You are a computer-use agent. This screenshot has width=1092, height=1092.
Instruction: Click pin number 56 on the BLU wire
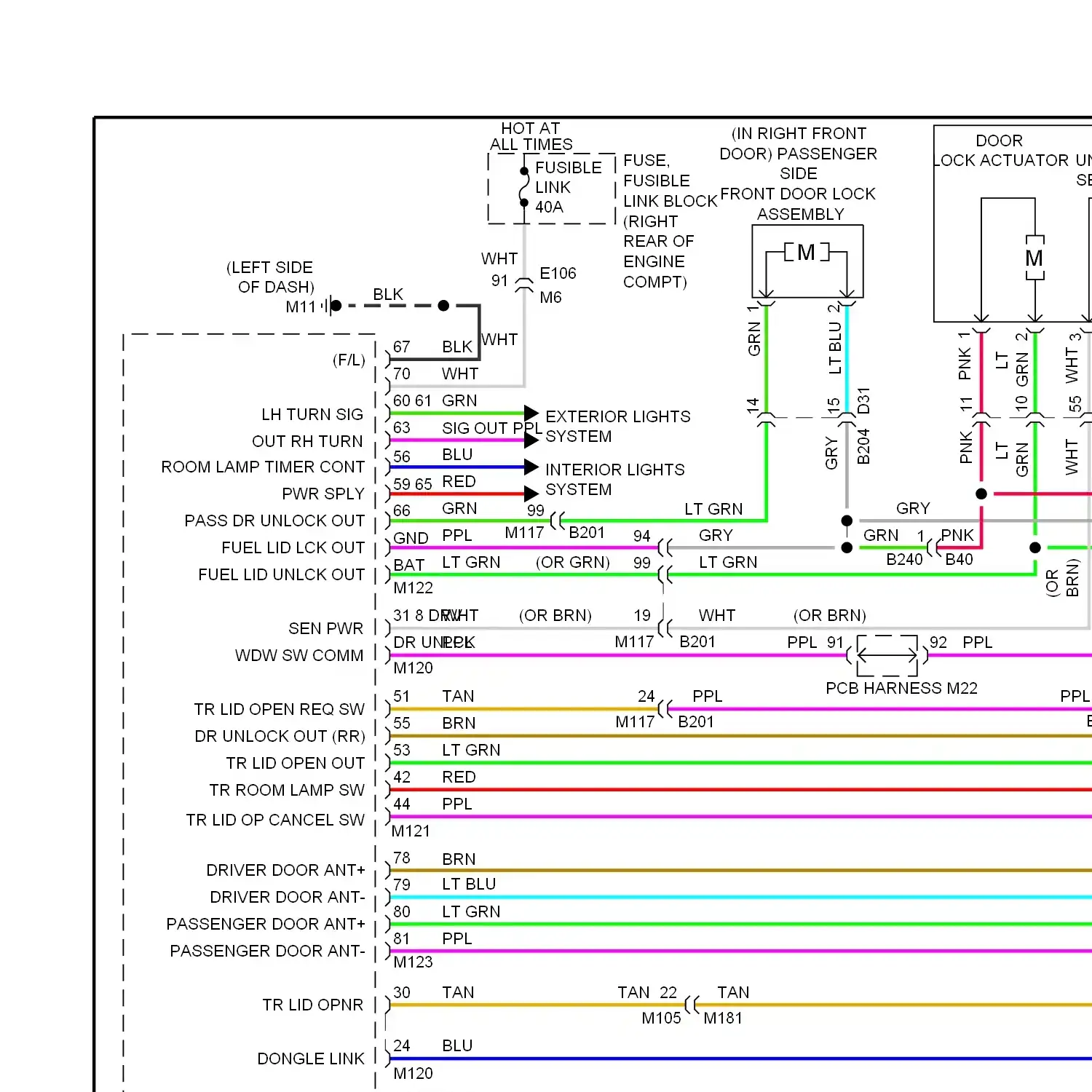click(x=402, y=456)
